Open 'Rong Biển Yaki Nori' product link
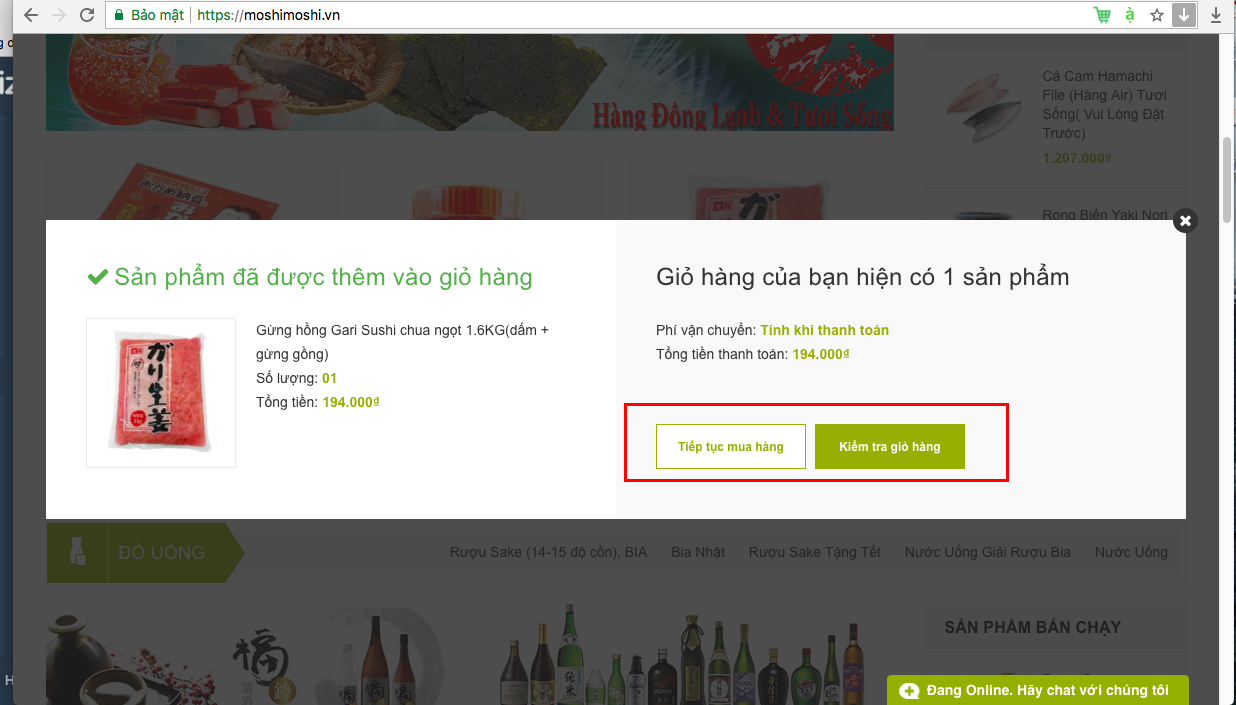Image resolution: width=1236 pixels, height=705 pixels. coord(1104,215)
